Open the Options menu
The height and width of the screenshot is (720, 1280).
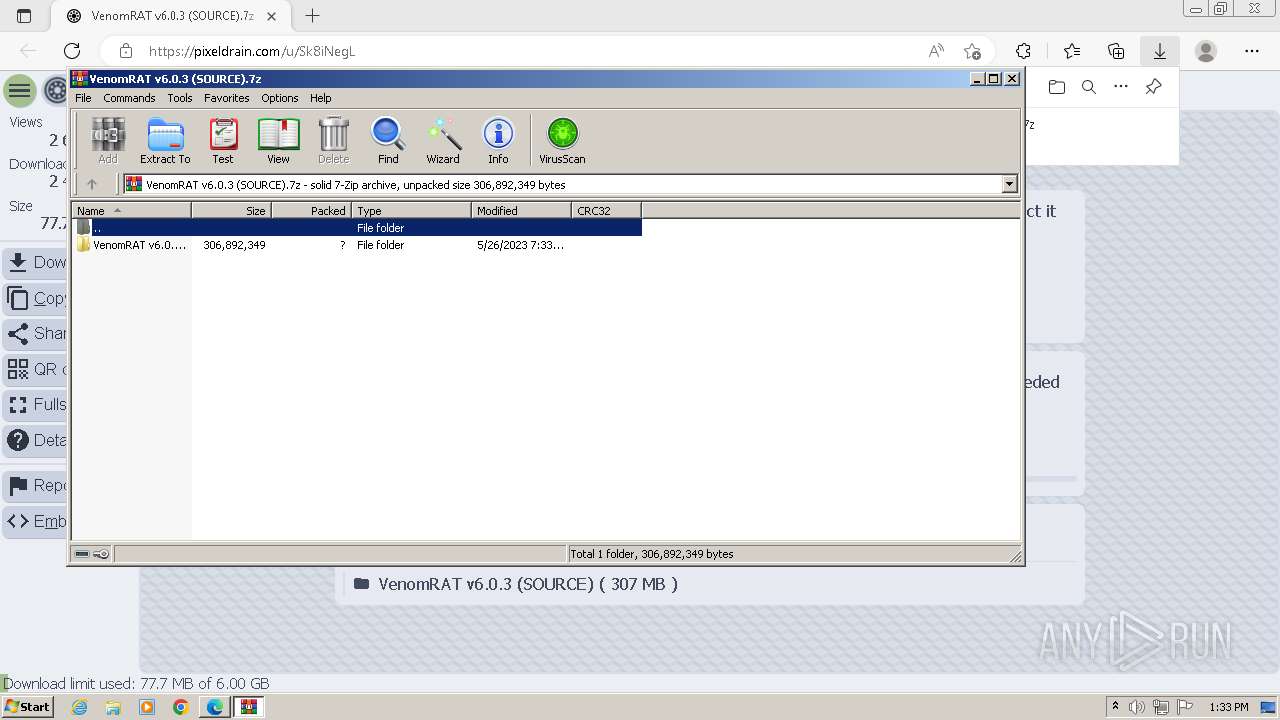tap(280, 98)
